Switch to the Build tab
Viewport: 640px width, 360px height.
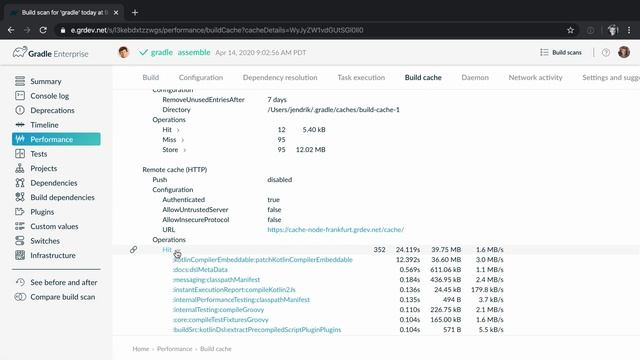(x=151, y=77)
